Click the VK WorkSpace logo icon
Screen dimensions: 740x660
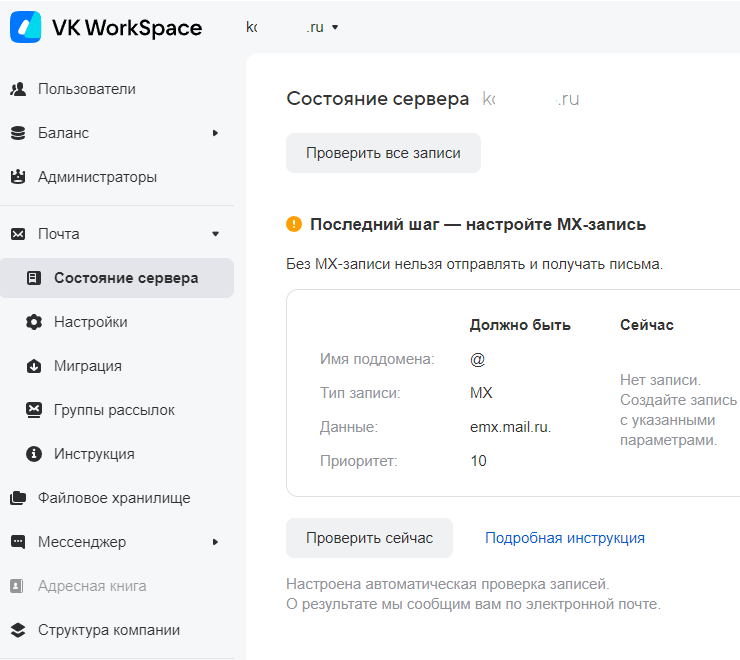pos(26,27)
